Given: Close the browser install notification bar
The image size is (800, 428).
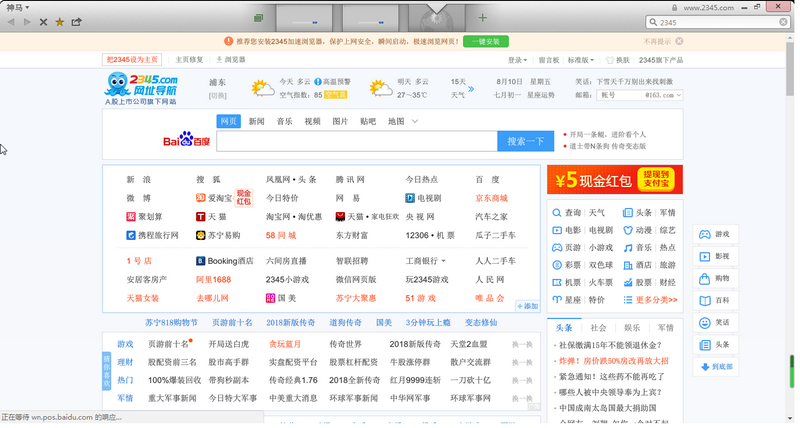Looking at the screenshot, I should point(680,41).
